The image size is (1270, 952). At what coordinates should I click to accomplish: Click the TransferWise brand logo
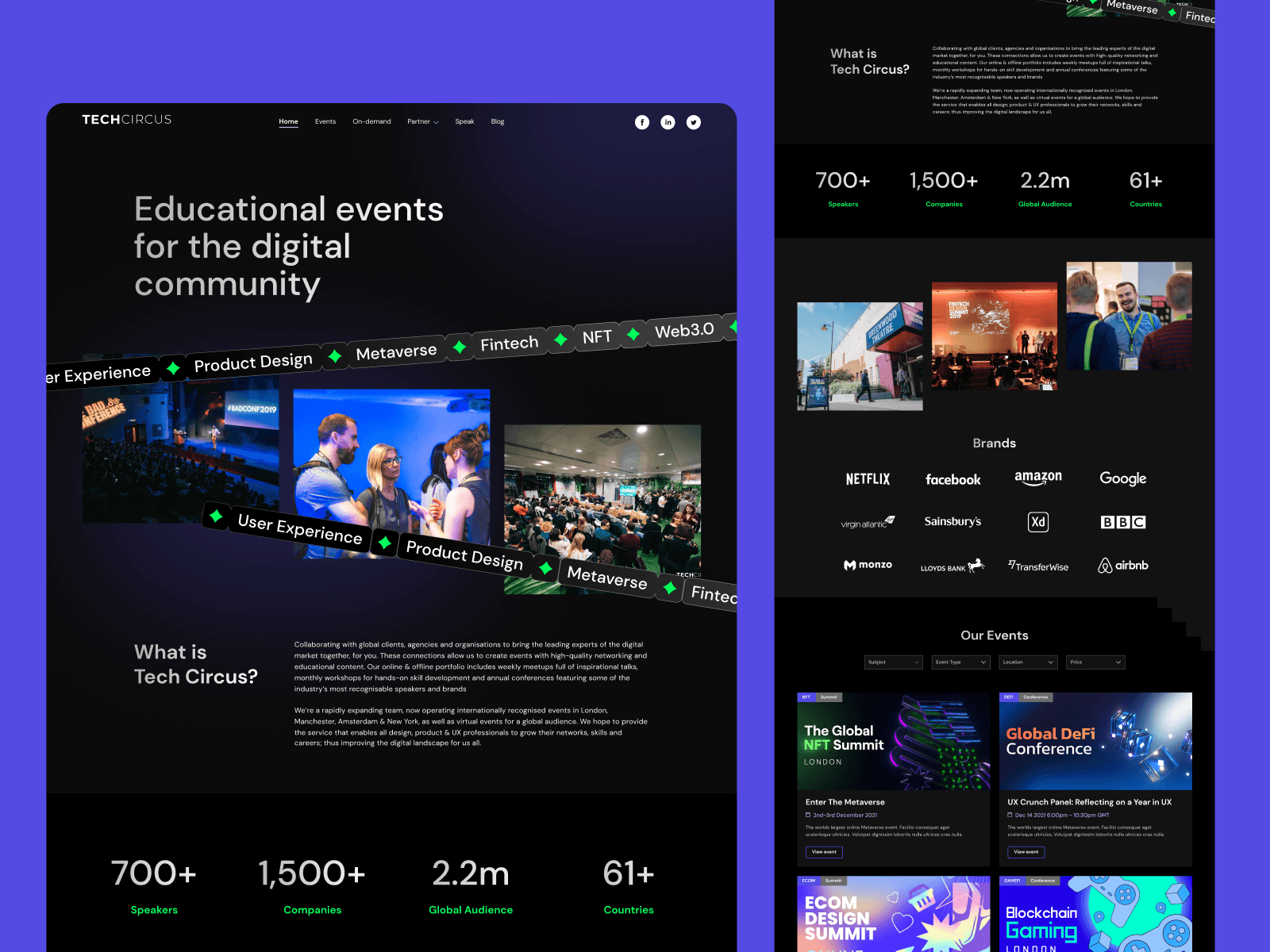pos(1038,566)
